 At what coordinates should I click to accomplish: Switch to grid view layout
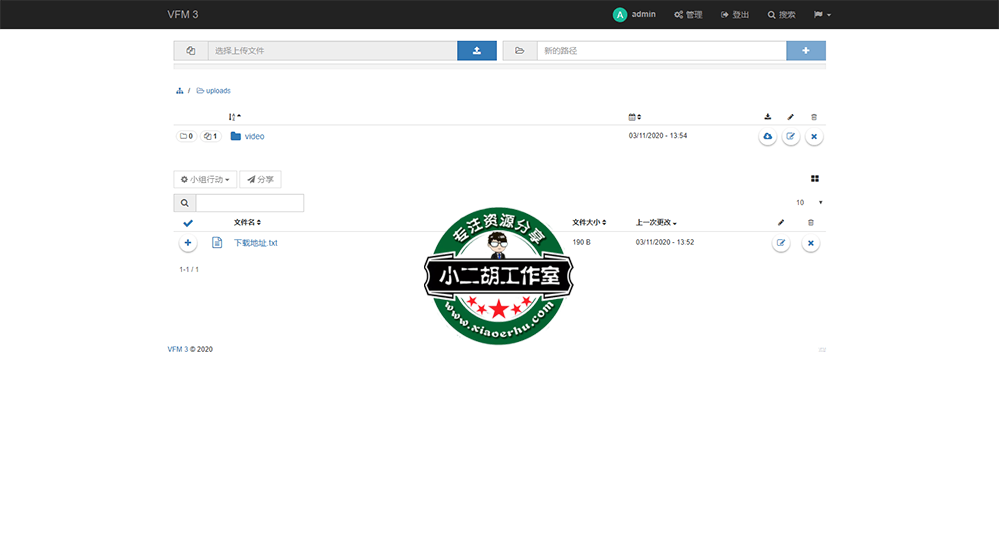(x=815, y=179)
